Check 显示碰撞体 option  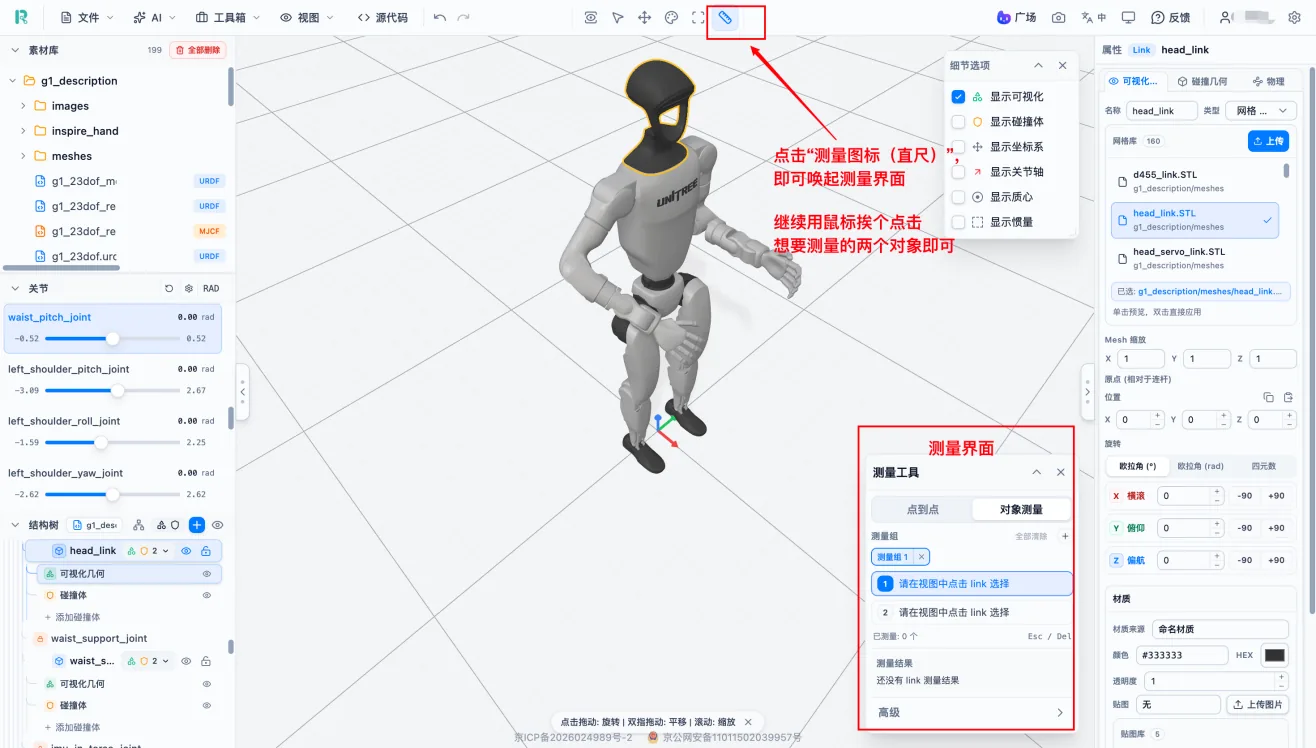(x=958, y=122)
